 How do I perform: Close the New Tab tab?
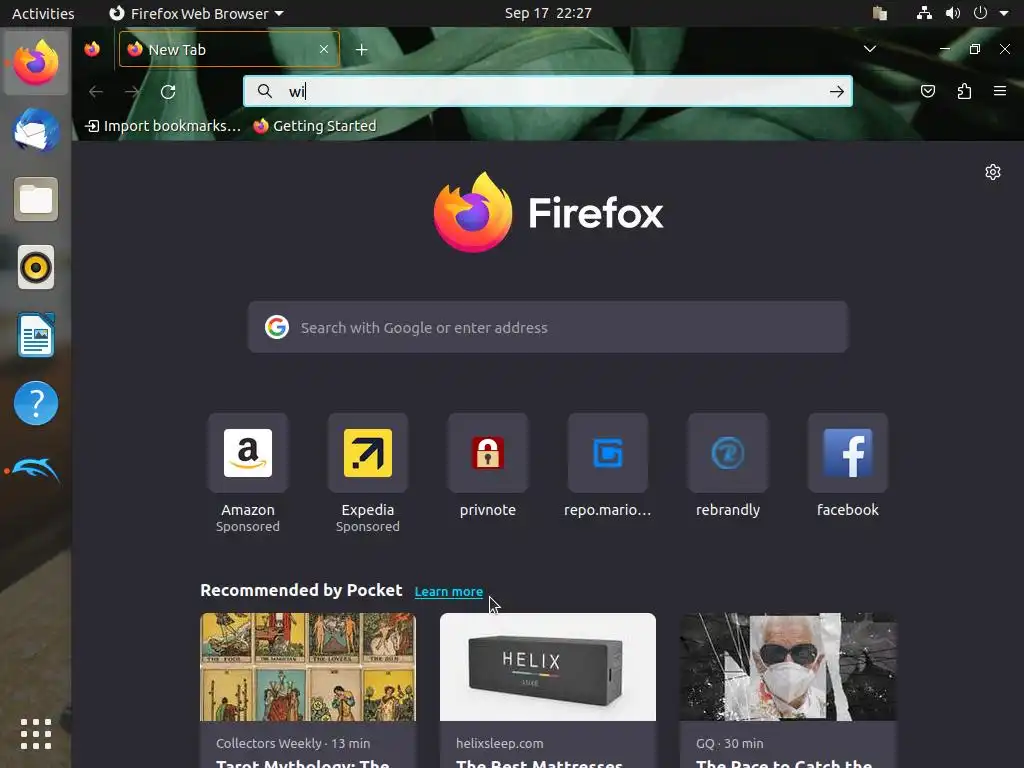coord(324,49)
